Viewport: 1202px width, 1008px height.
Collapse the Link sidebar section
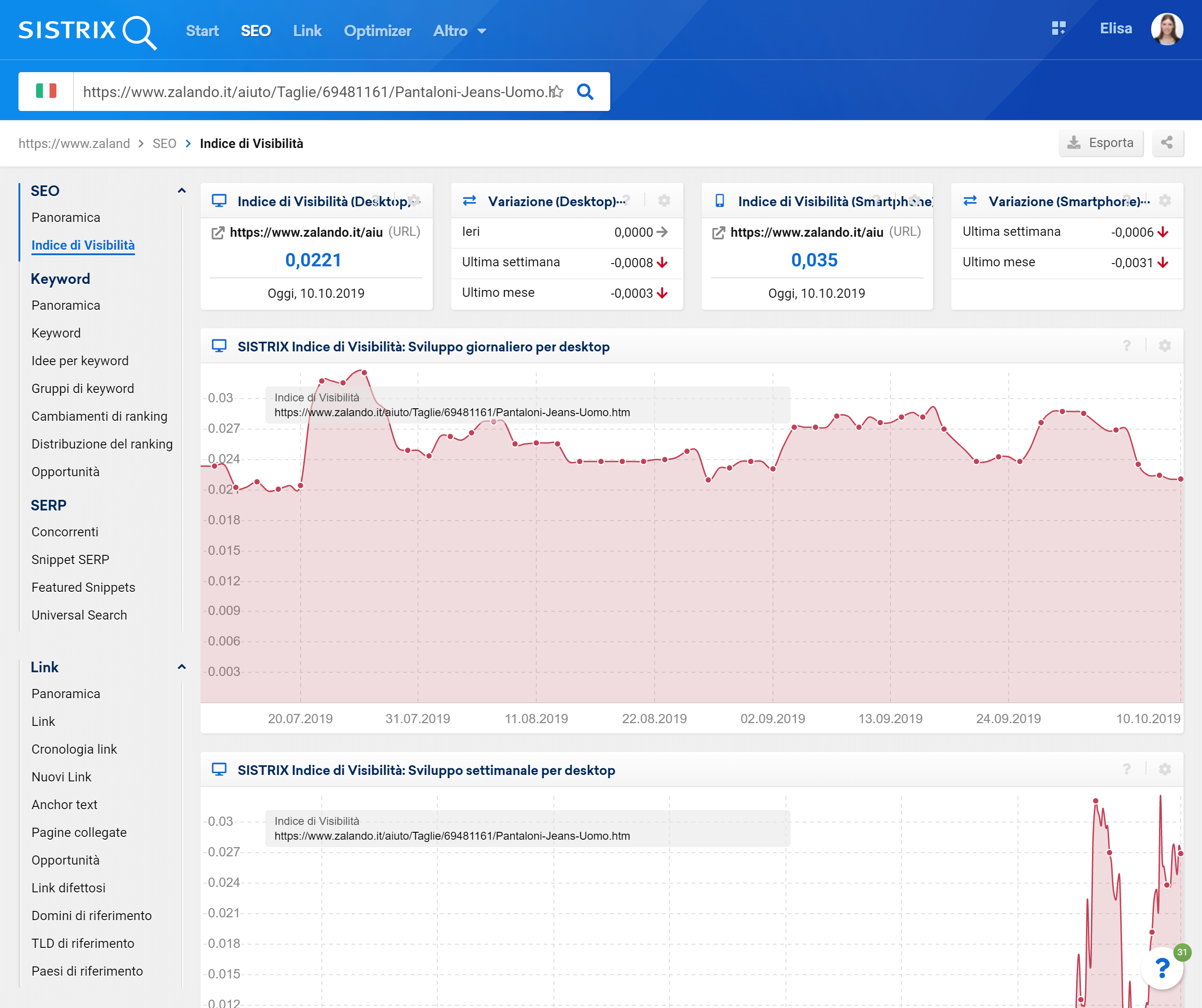pos(181,667)
